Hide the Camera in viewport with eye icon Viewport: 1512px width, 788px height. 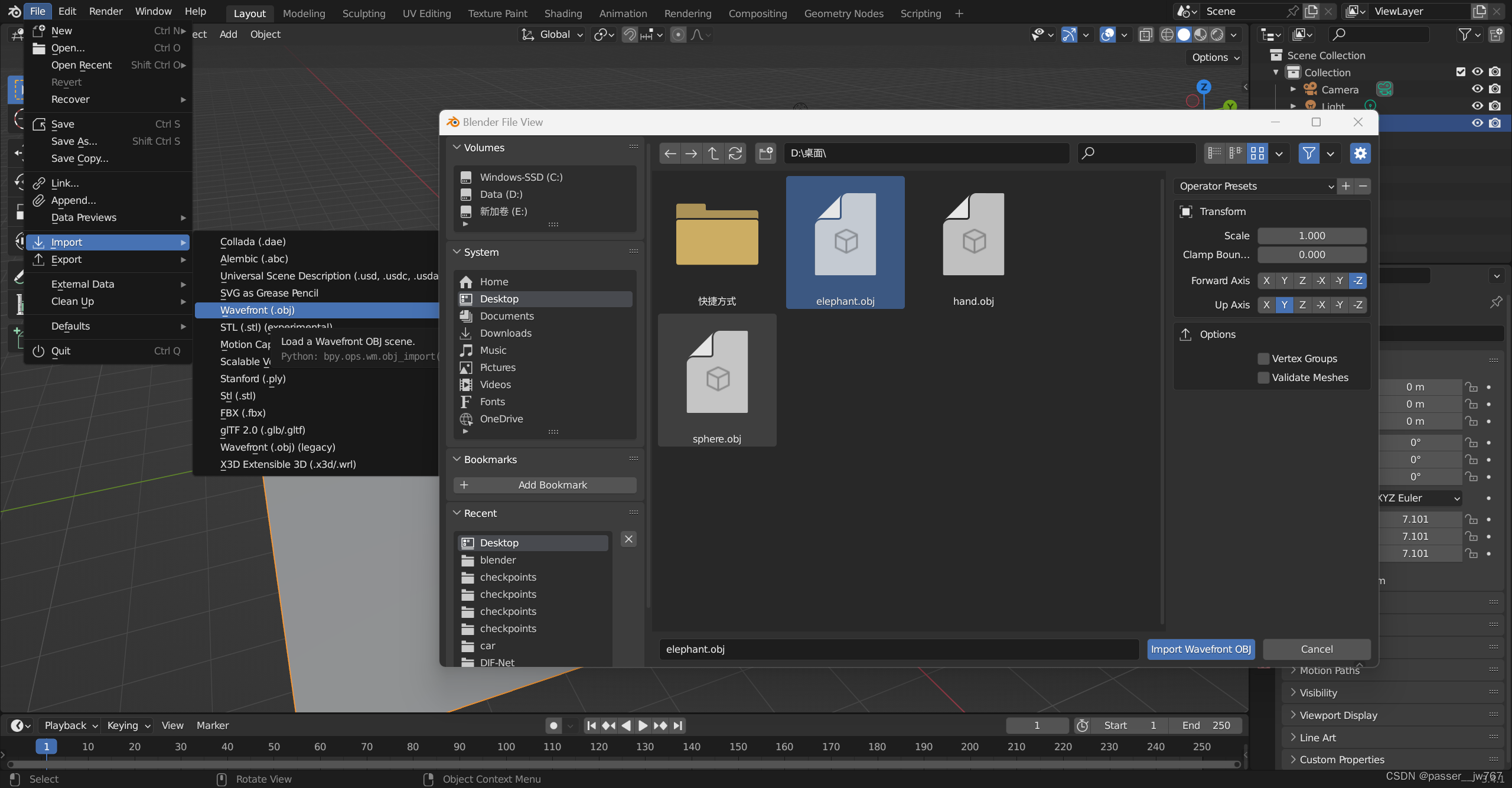(1477, 89)
